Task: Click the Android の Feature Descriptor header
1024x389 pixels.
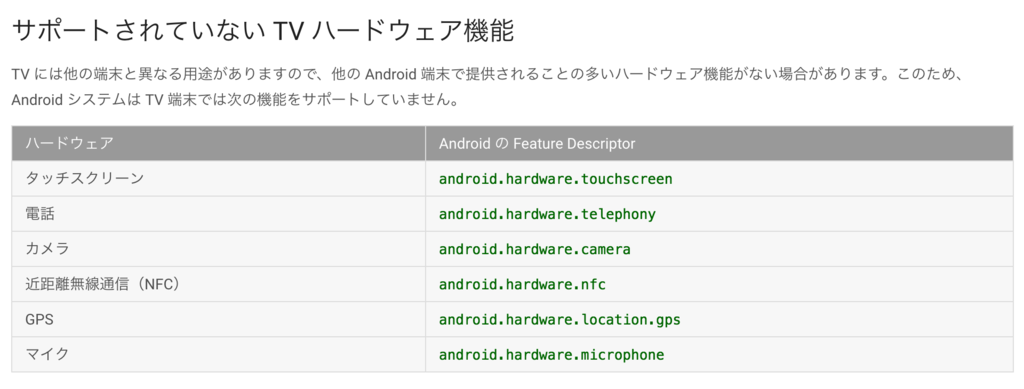Action: point(720,144)
